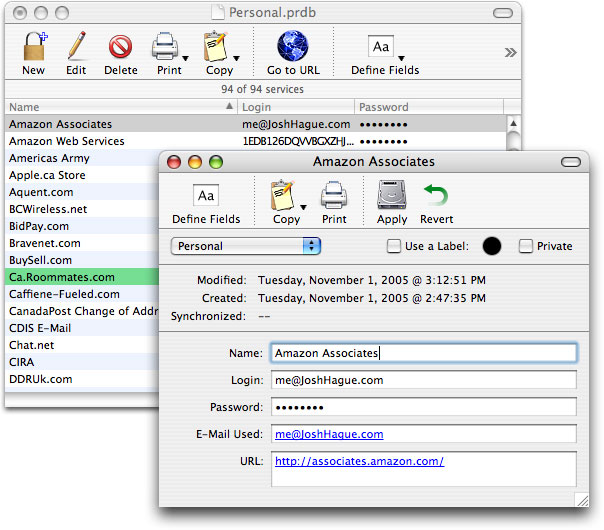Open the me@JoshHague.com E-Mail Used link

coord(329,434)
